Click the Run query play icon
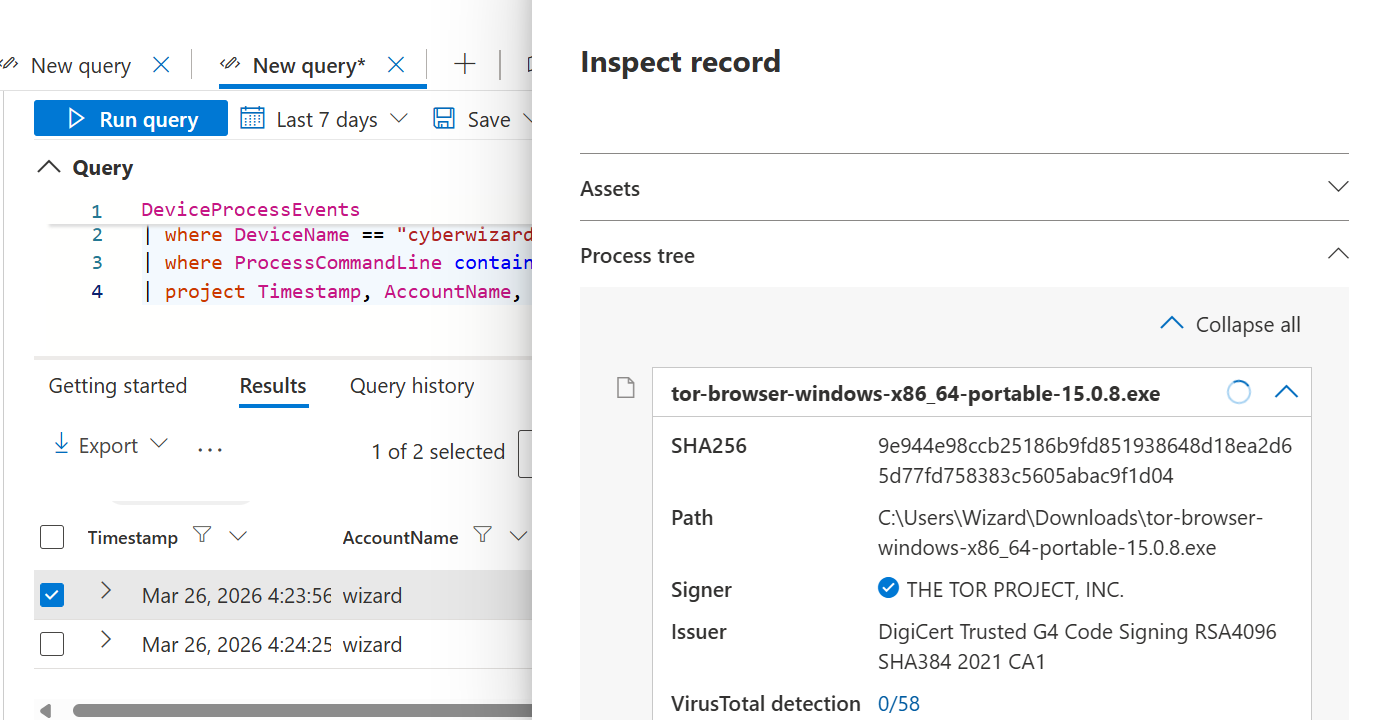The image size is (1382, 720). coord(76,120)
